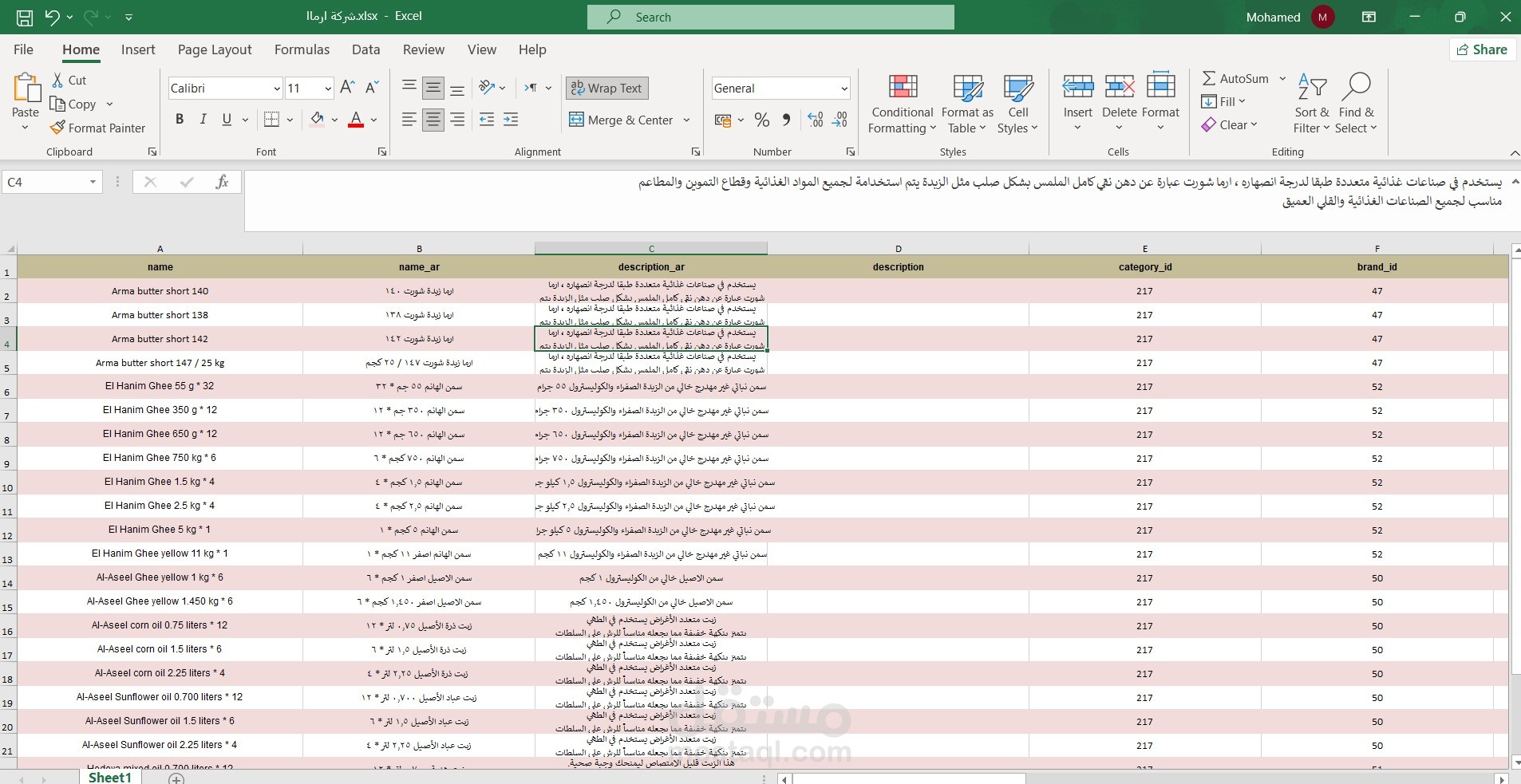
Task: Click the Search box in title bar
Action: (771, 17)
